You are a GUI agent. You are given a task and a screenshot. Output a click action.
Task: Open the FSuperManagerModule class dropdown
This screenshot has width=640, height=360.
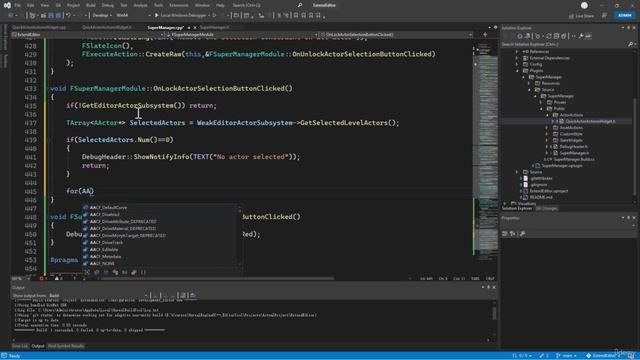click(241, 35)
